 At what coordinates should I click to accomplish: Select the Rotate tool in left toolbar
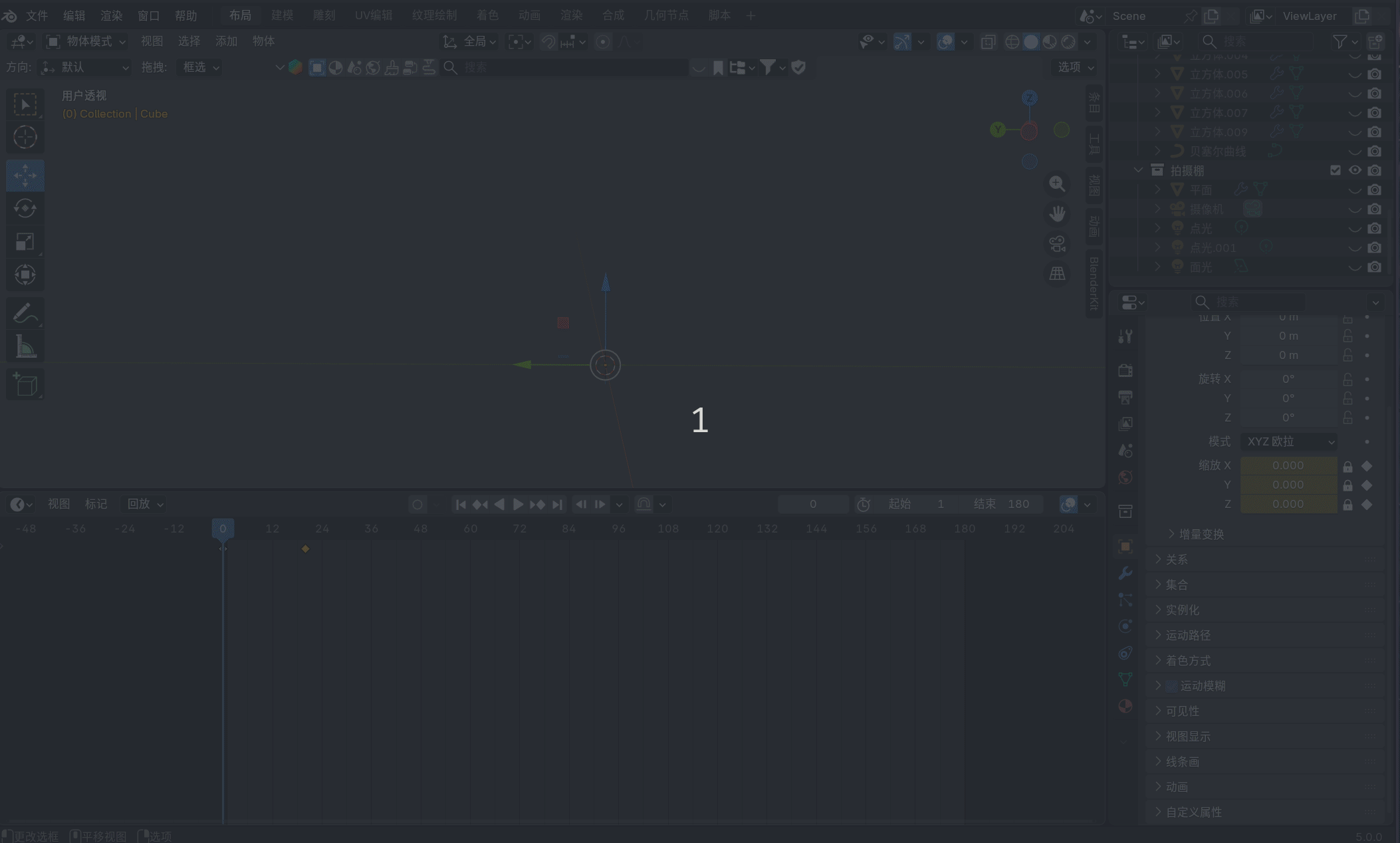(x=25, y=209)
